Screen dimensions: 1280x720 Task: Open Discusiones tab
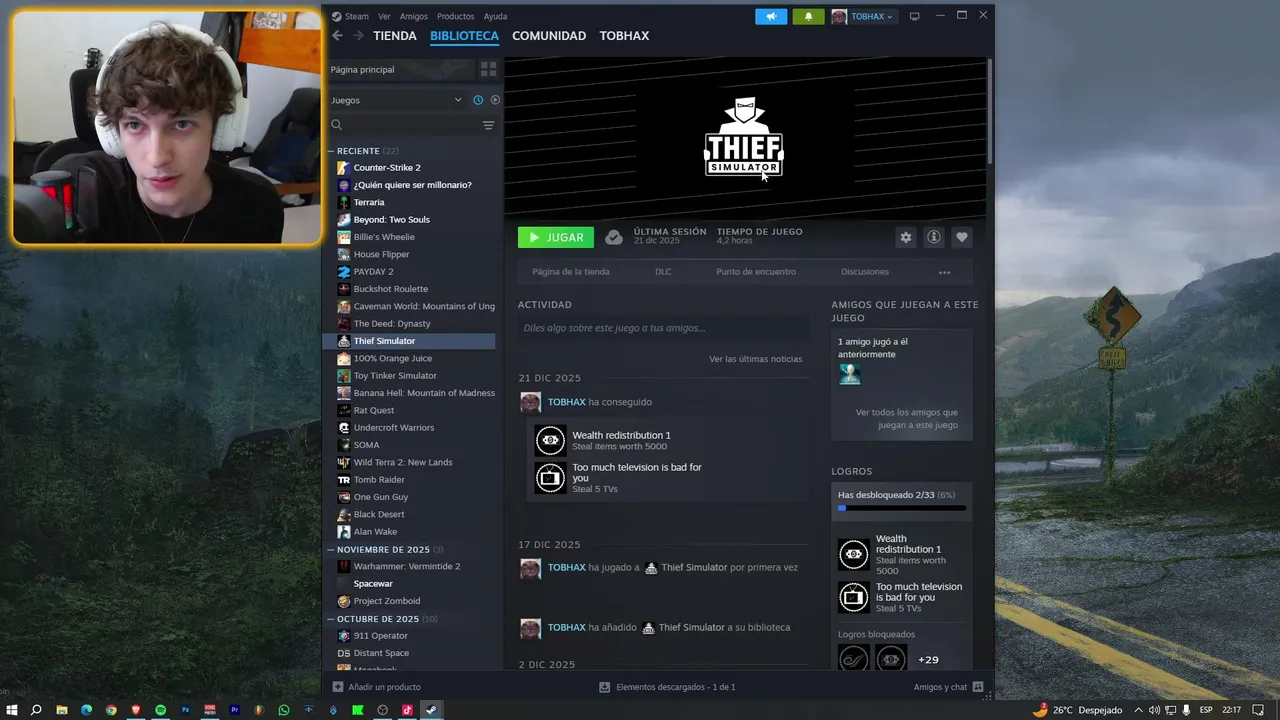tap(865, 272)
